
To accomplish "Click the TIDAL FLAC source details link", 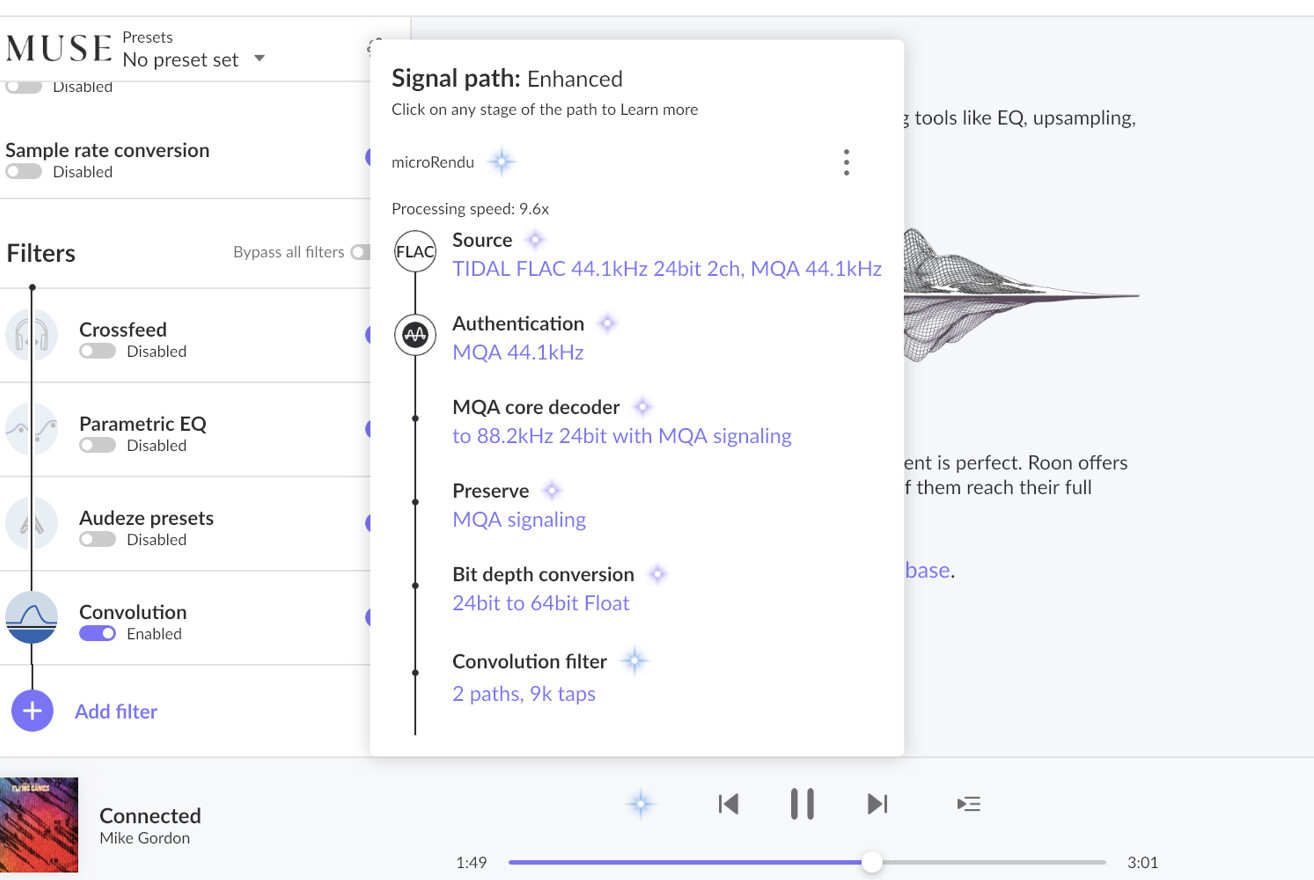I will pos(666,268).
